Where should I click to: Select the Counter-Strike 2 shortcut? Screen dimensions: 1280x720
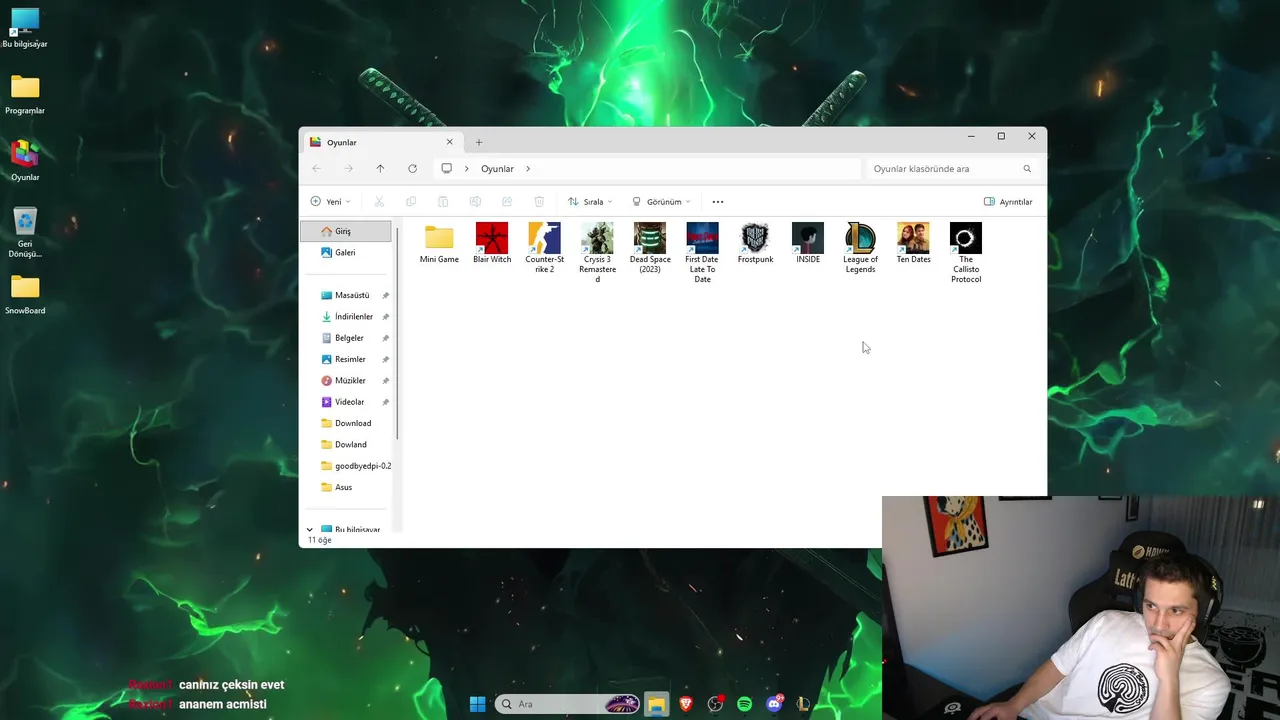coord(544,248)
